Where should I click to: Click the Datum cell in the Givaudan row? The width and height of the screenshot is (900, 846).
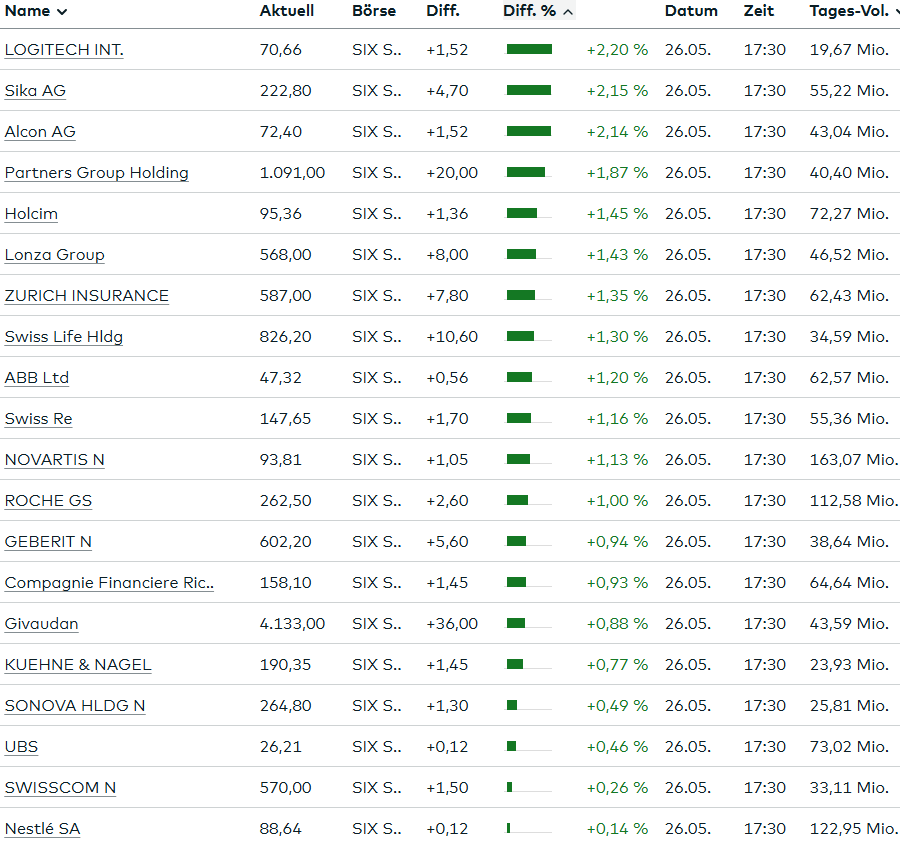tap(688, 624)
